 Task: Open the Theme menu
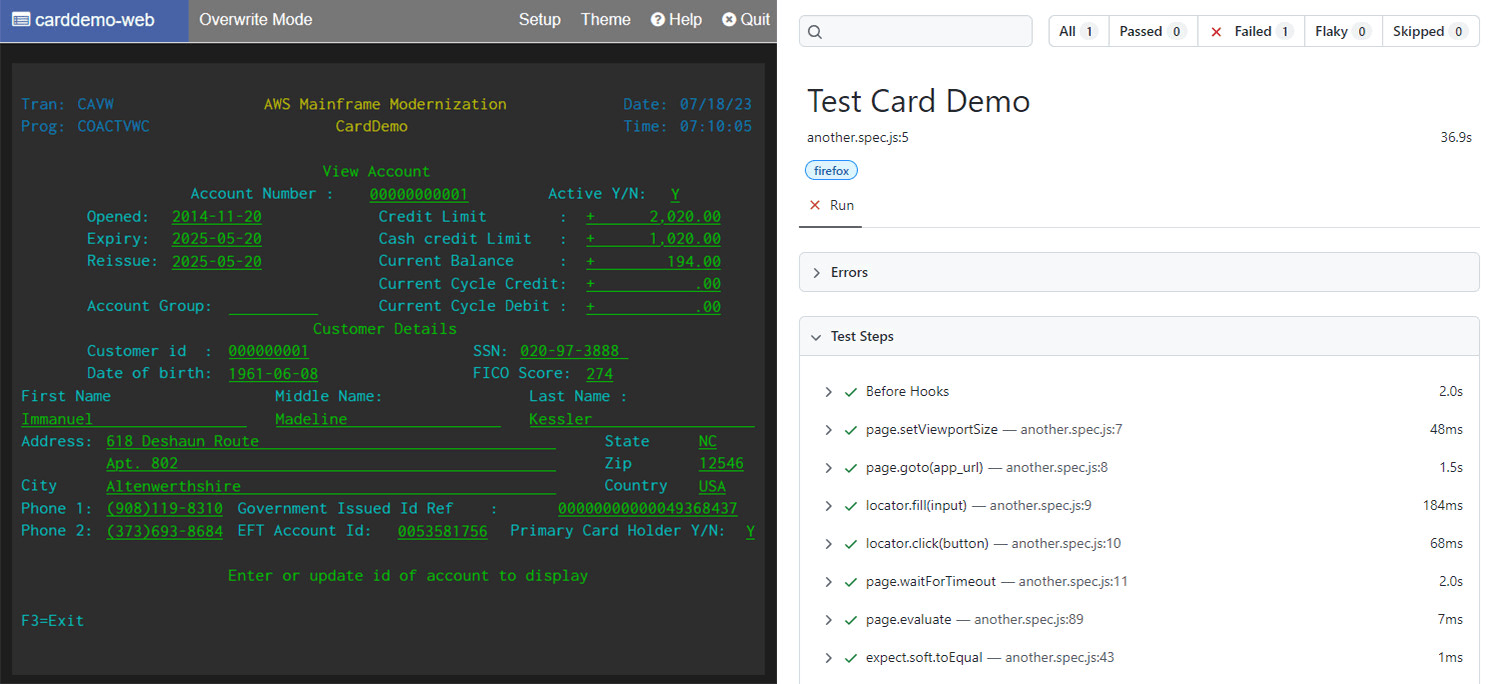pyautogui.click(x=606, y=20)
